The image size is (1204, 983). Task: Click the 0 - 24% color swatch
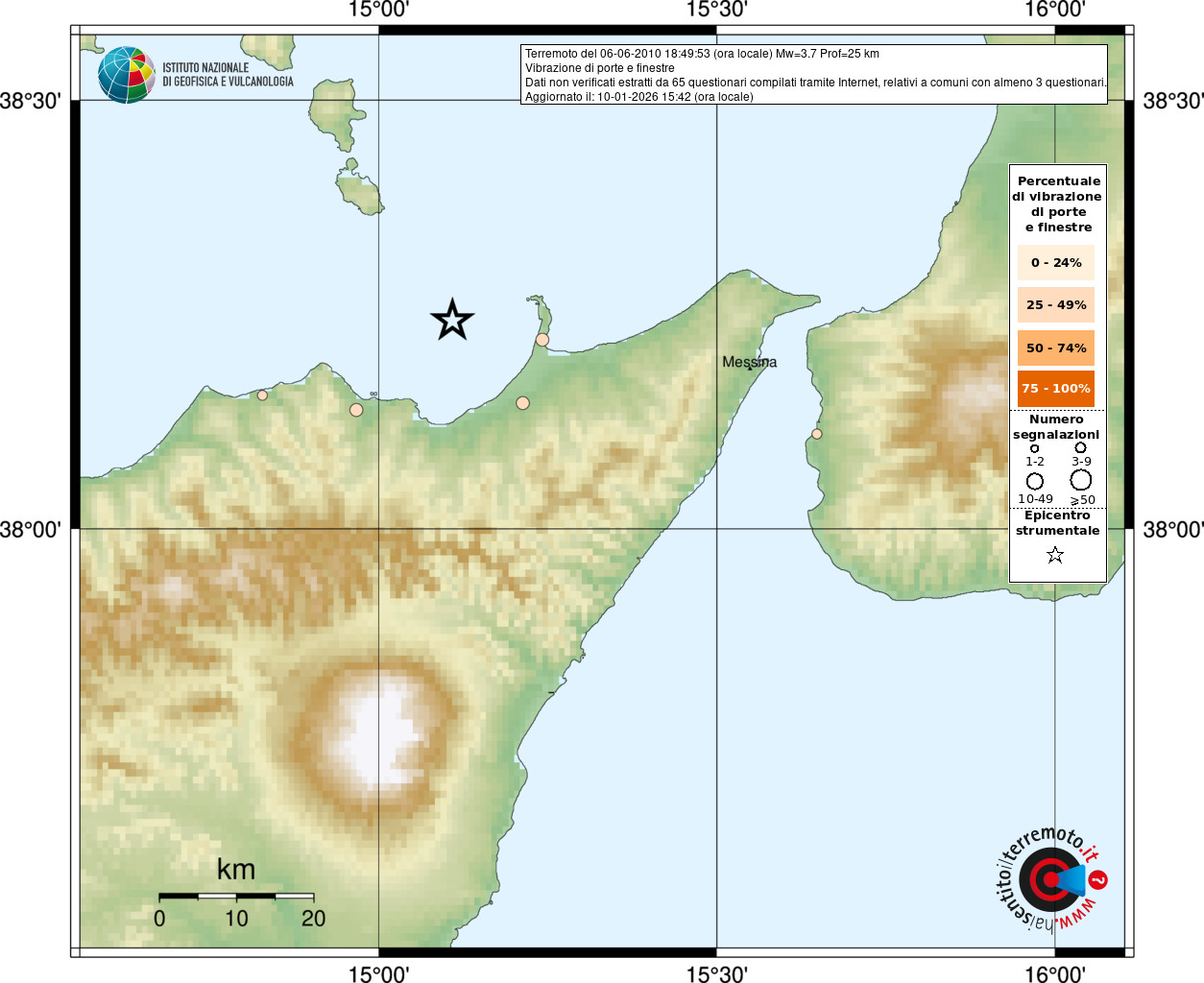1056,262
